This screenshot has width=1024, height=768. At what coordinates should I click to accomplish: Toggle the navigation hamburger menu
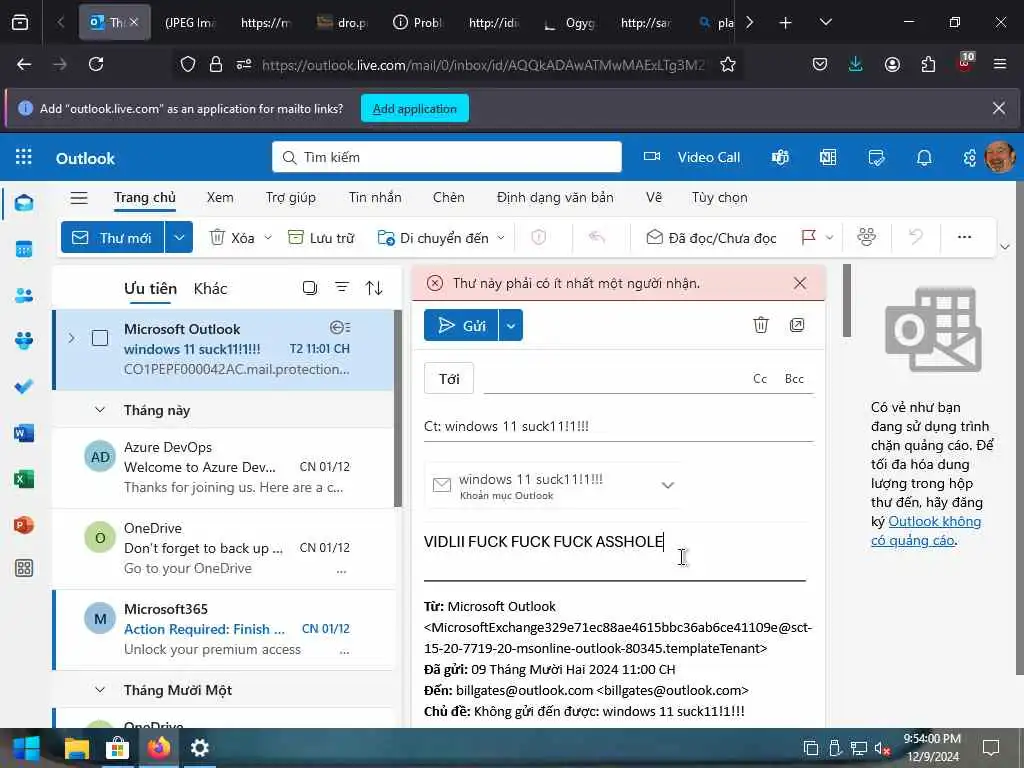[79, 197]
